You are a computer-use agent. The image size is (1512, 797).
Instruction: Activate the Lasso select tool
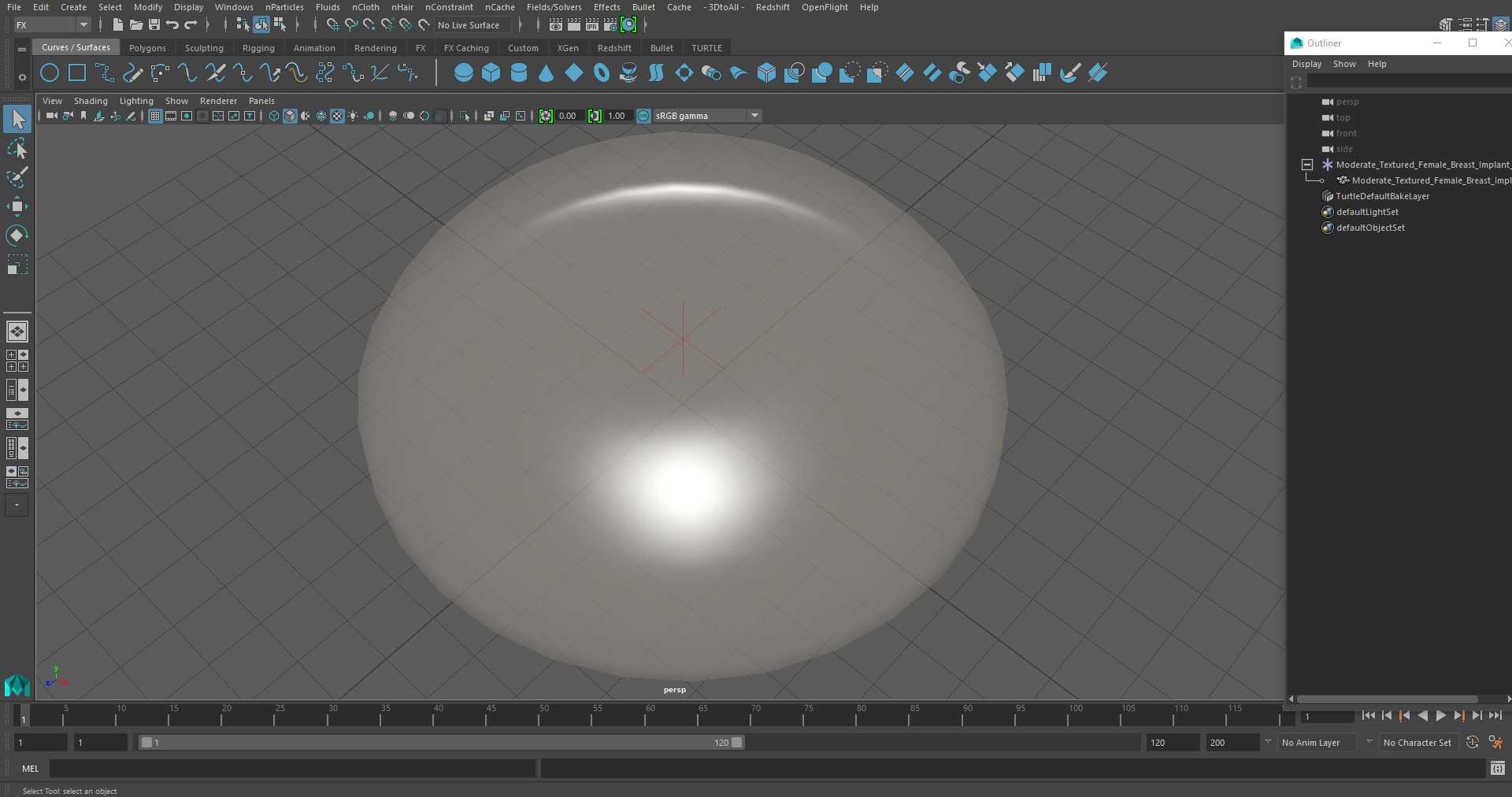coord(17,149)
